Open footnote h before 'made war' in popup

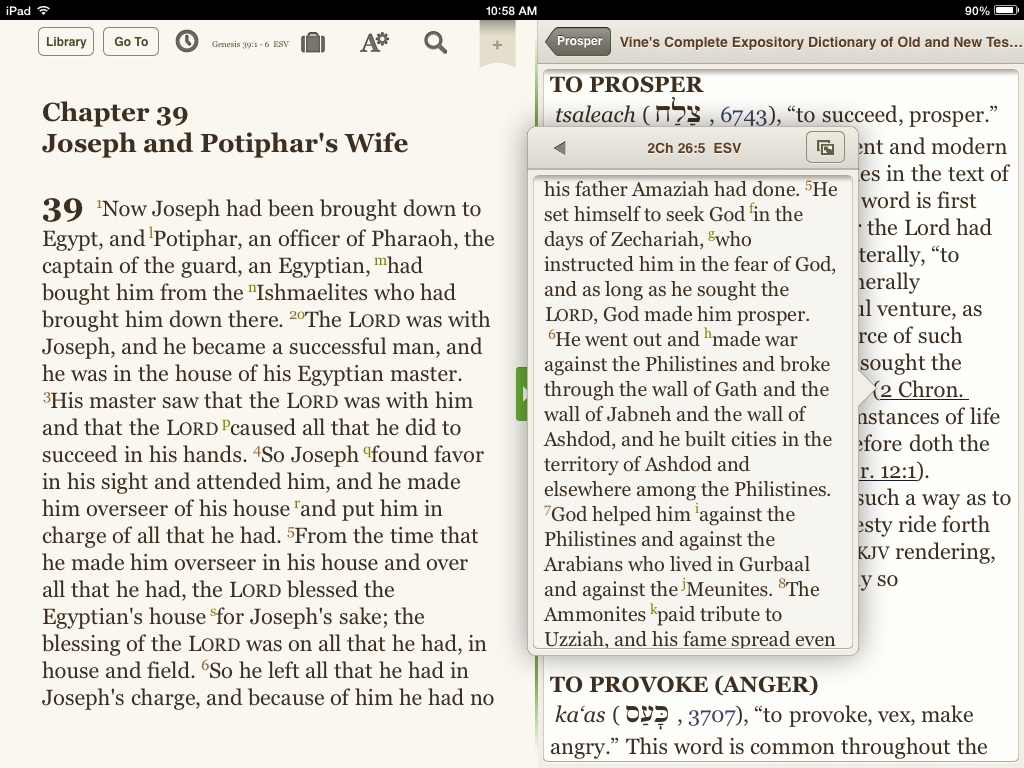coord(707,334)
